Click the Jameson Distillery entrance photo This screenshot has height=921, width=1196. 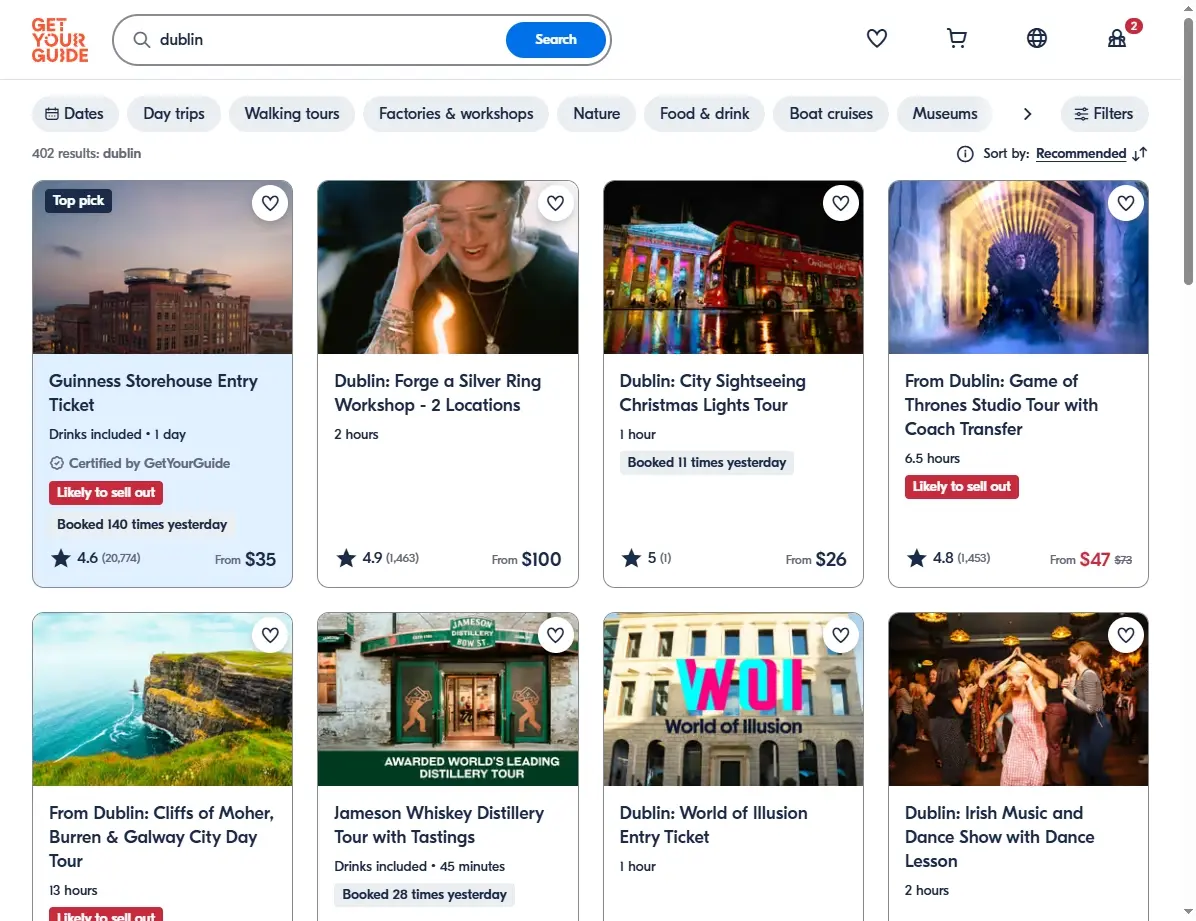448,699
